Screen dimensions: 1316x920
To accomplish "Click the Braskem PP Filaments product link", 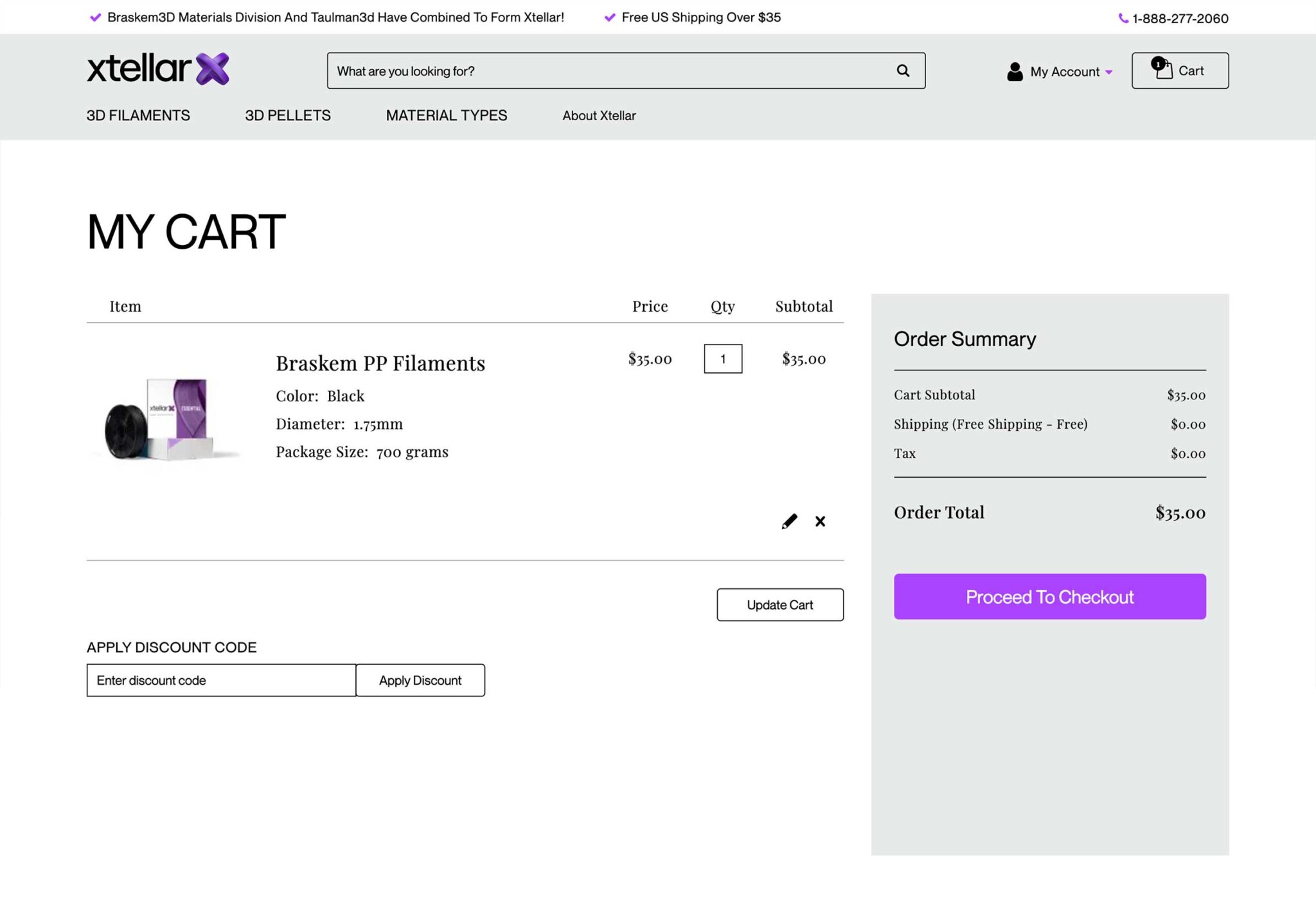I will tap(380, 363).
